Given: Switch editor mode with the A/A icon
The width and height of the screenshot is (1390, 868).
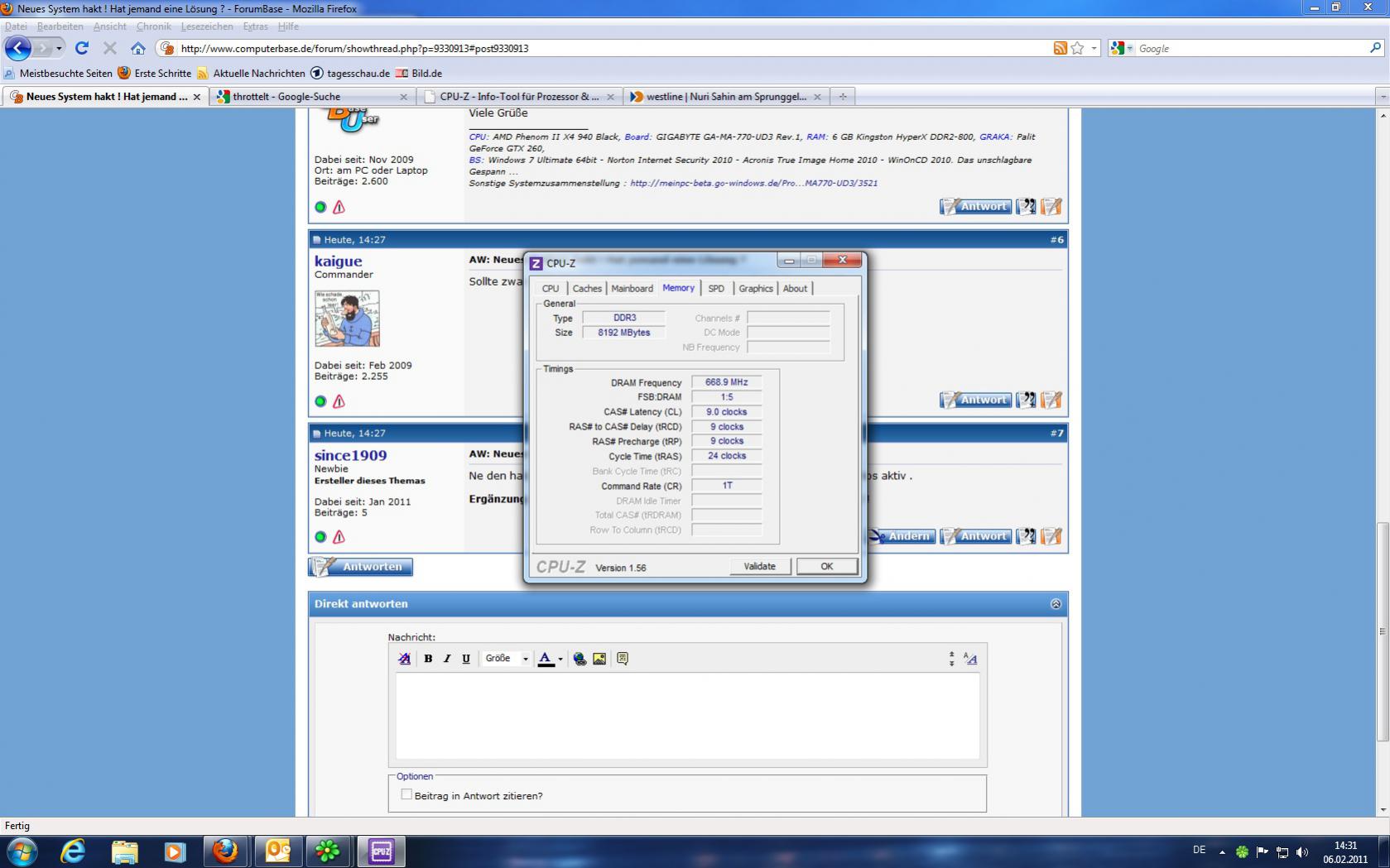Looking at the screenshot, I should (970, 659).
